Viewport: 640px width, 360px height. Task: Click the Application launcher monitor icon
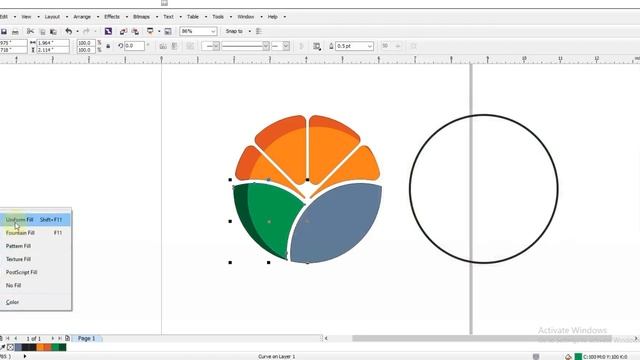tap(150, 31)
